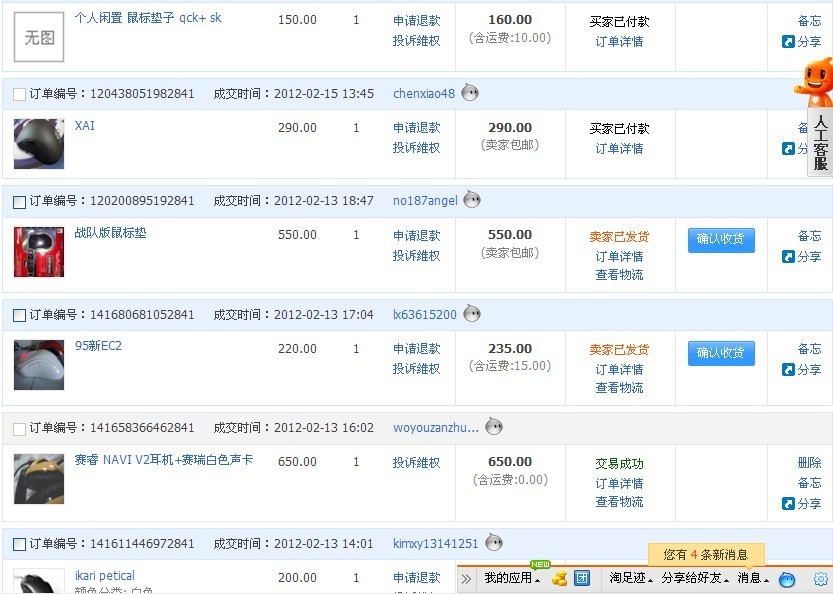This screenshot has width=833, height=594.
Task: Open the 4 new messages notification
Action: [x=706, y=555]
